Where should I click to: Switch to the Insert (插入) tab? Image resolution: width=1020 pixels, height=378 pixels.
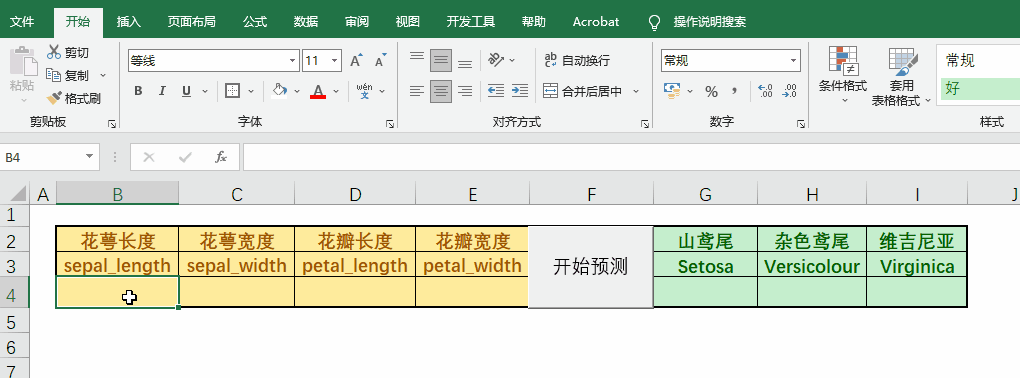[128, 21]
